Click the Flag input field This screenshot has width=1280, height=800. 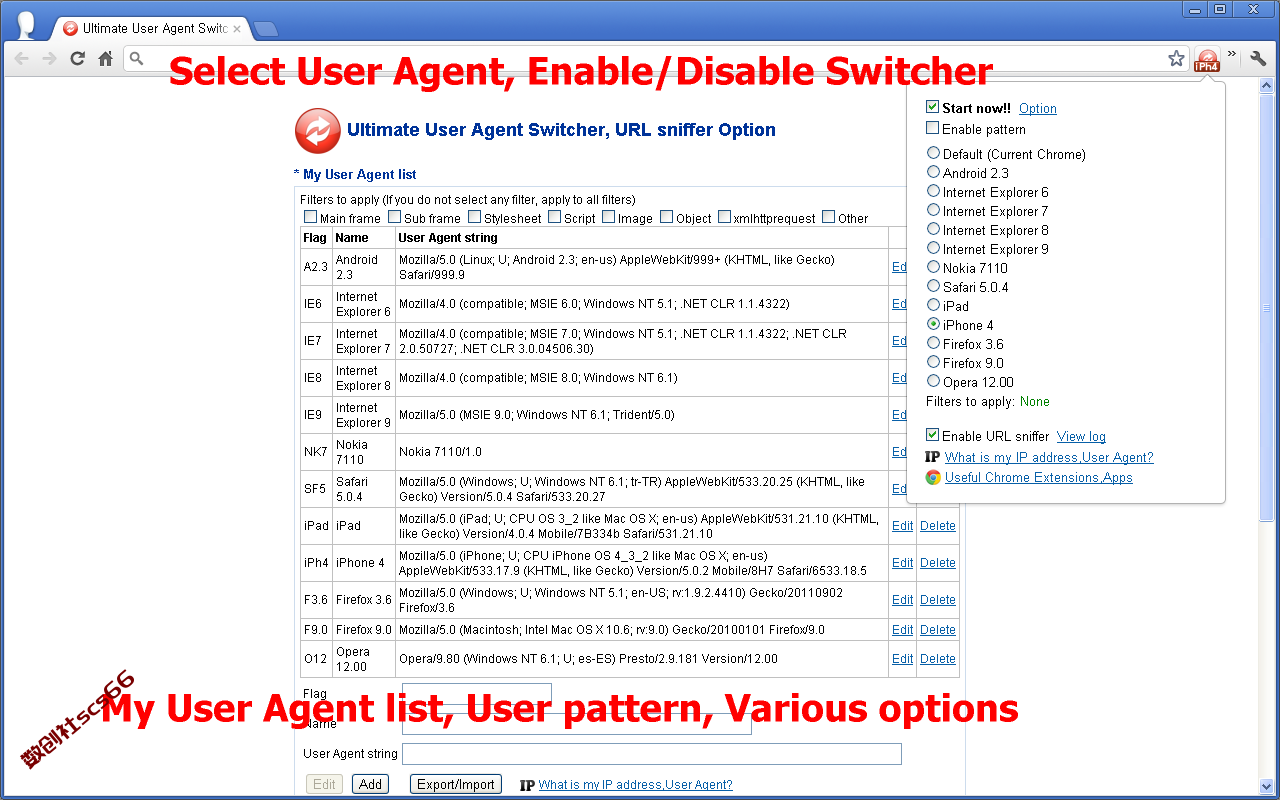coord(477,693)
